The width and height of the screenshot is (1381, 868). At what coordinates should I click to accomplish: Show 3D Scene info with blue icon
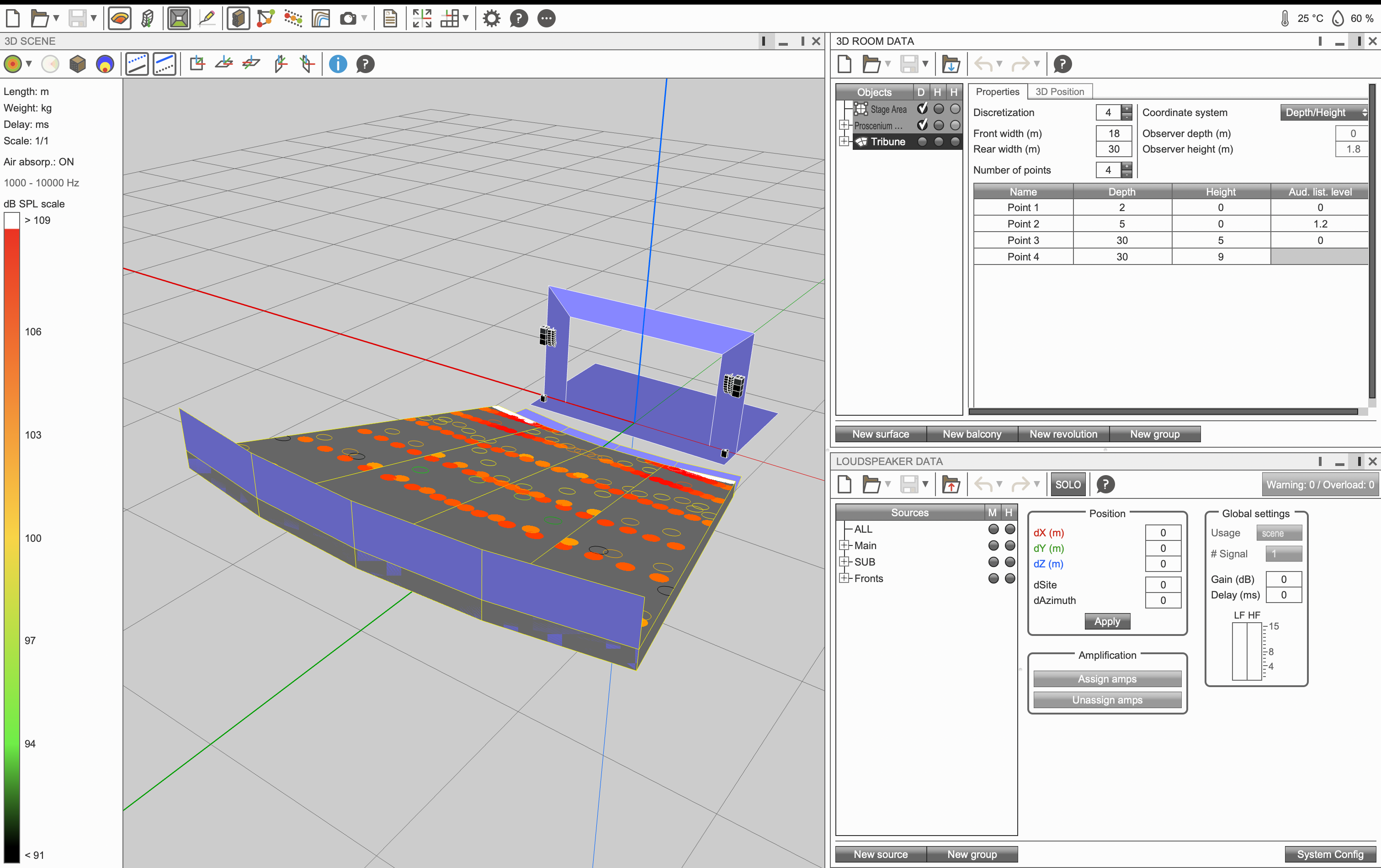(x=338, y=64)
